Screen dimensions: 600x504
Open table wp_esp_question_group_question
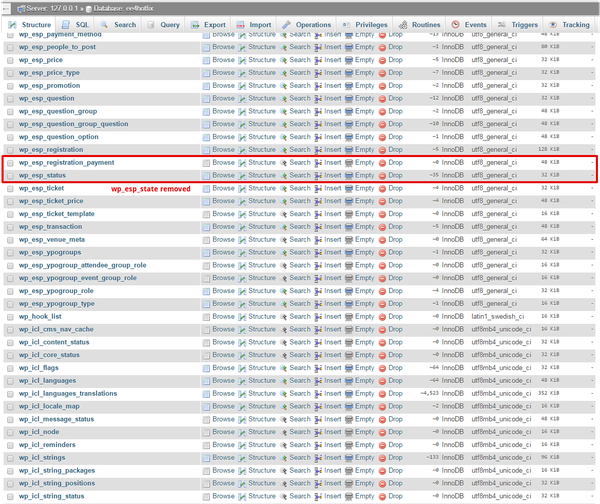click(73, 124)
